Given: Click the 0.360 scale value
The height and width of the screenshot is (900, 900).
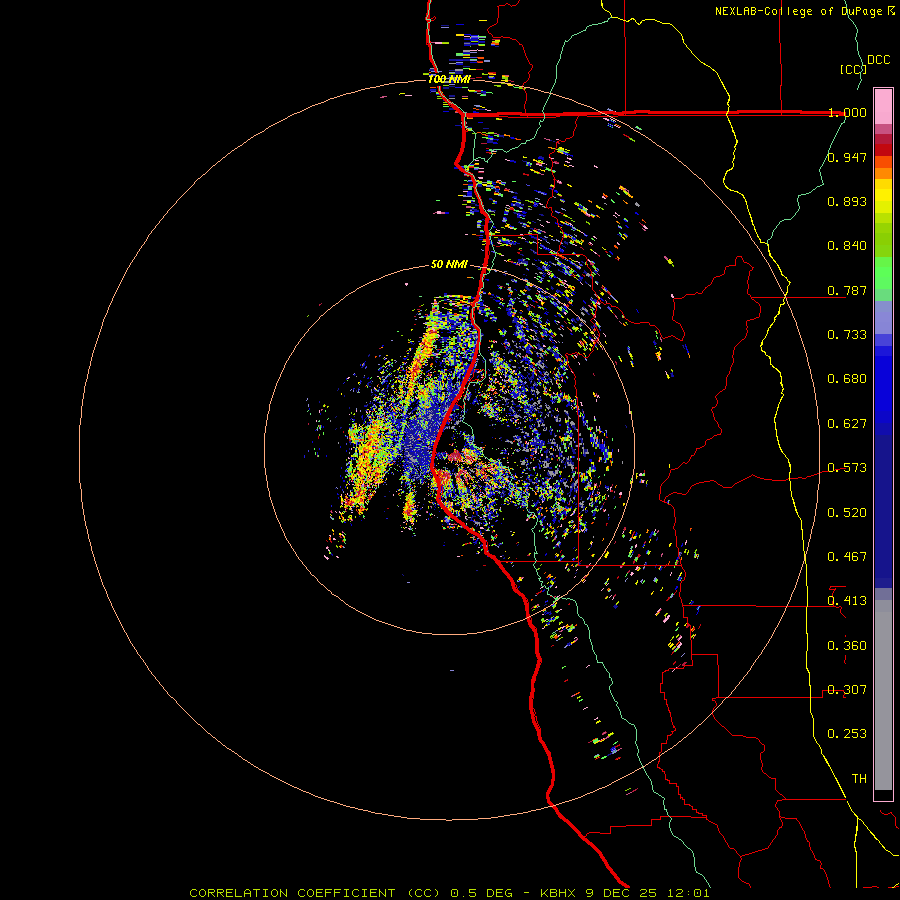Looking at the screenshot, I should coord(847,646).
